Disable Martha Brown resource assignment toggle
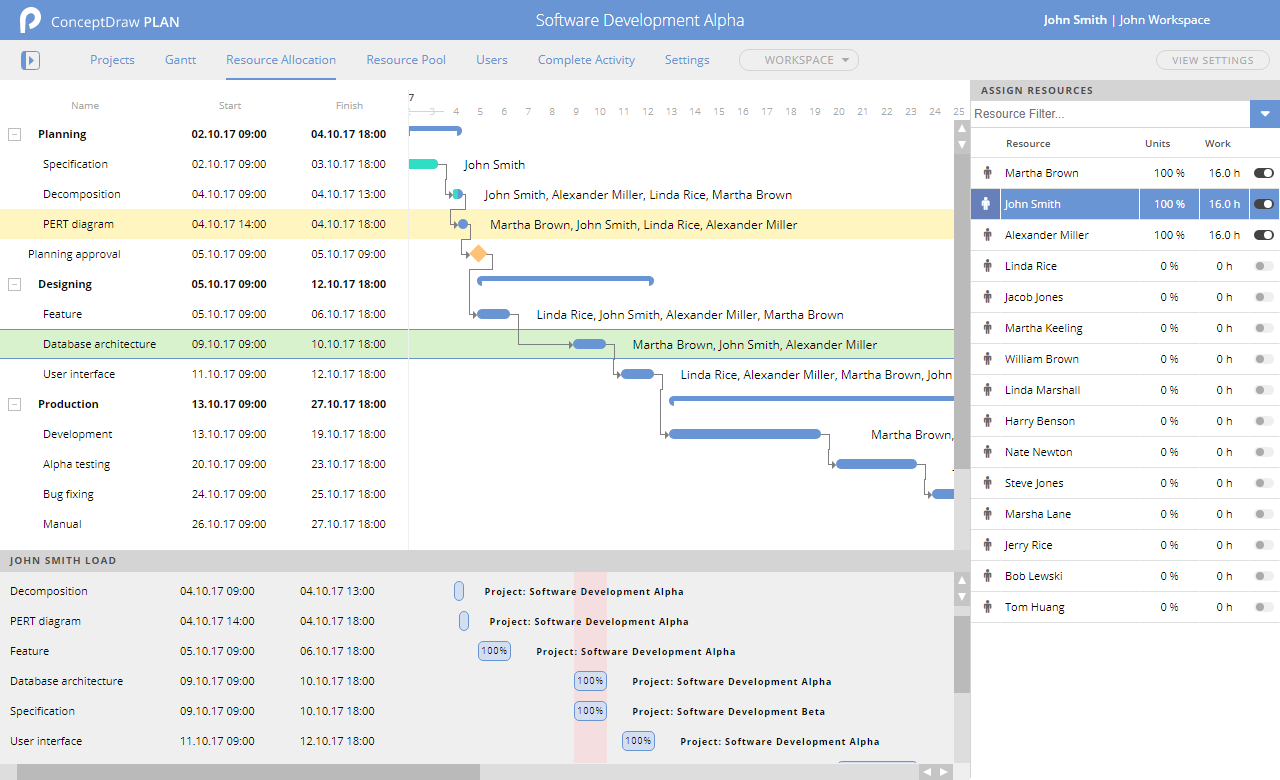The width and height of the screenshot is (1280, 780). [x=1263, y=173]
